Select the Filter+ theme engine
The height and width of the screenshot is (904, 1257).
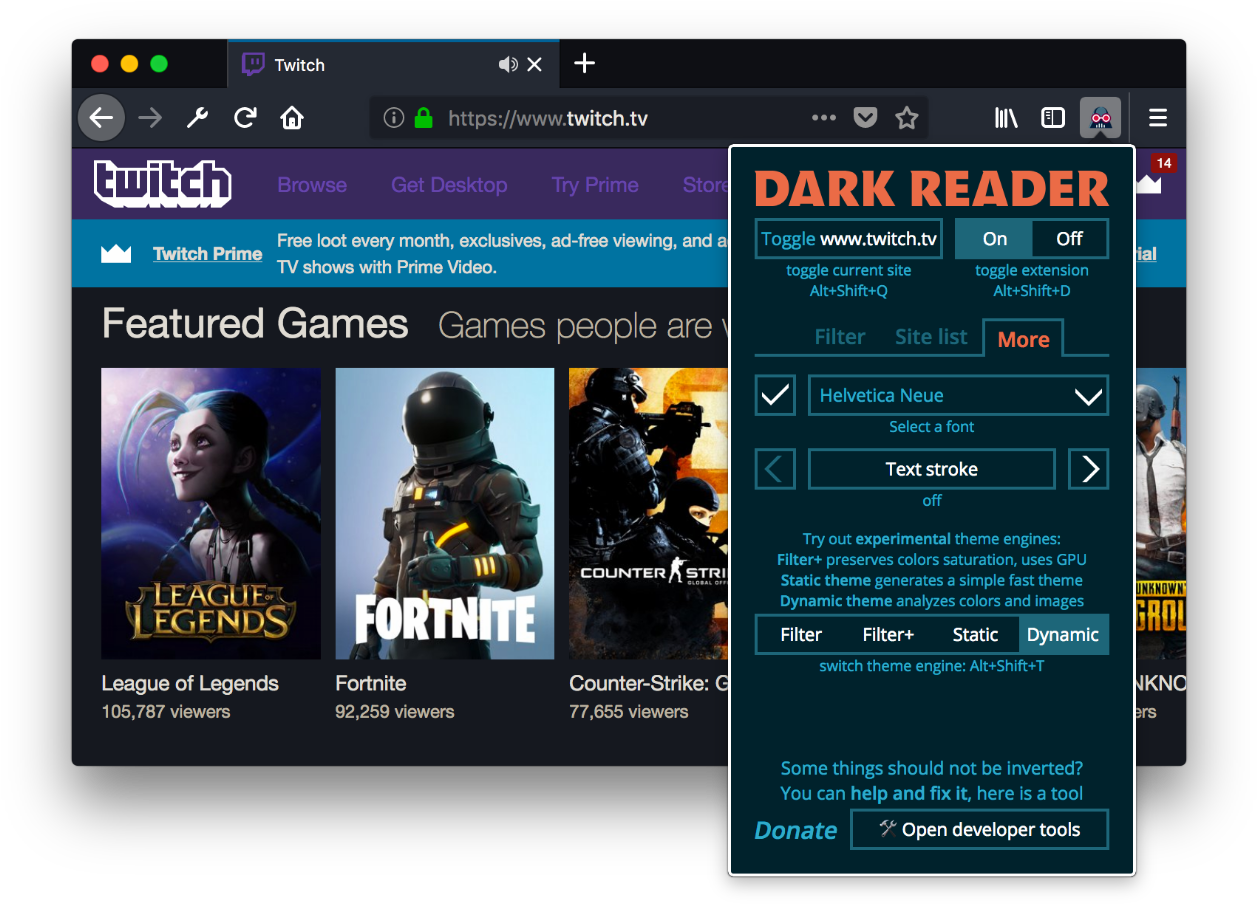point(888,635)
